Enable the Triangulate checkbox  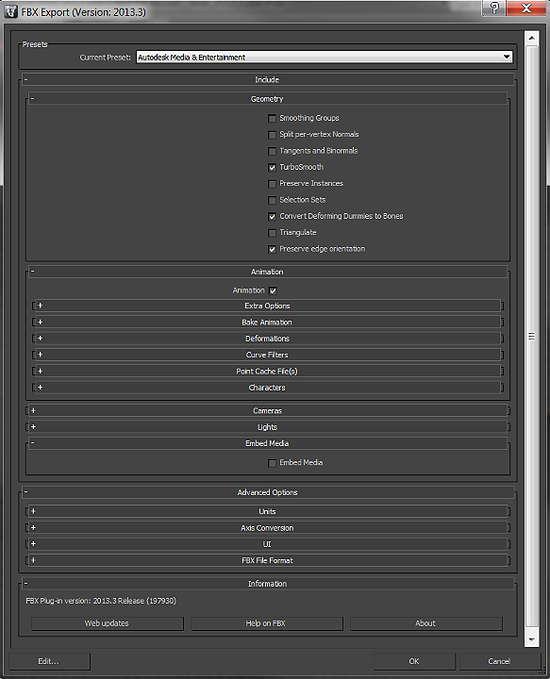pyautogui.click(x=272, y=233)
